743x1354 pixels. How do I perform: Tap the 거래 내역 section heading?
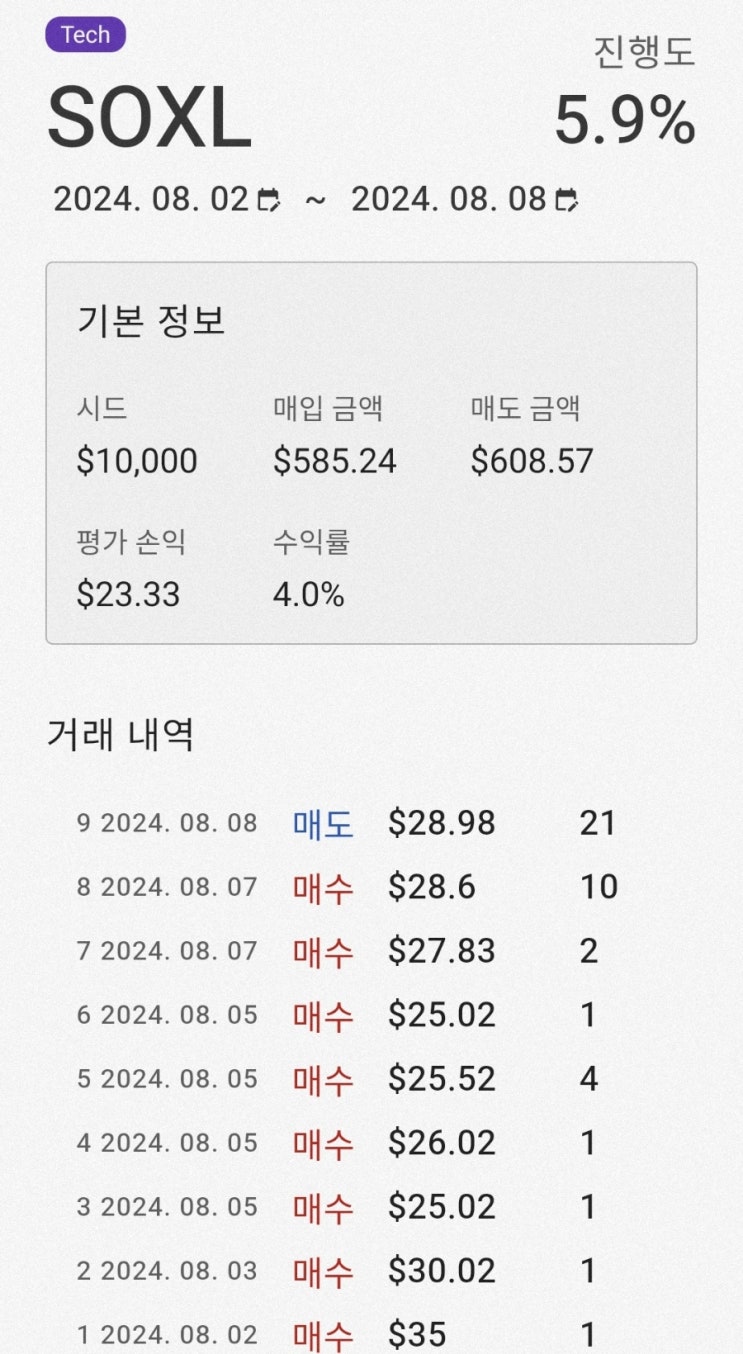[x=120, y=735]
